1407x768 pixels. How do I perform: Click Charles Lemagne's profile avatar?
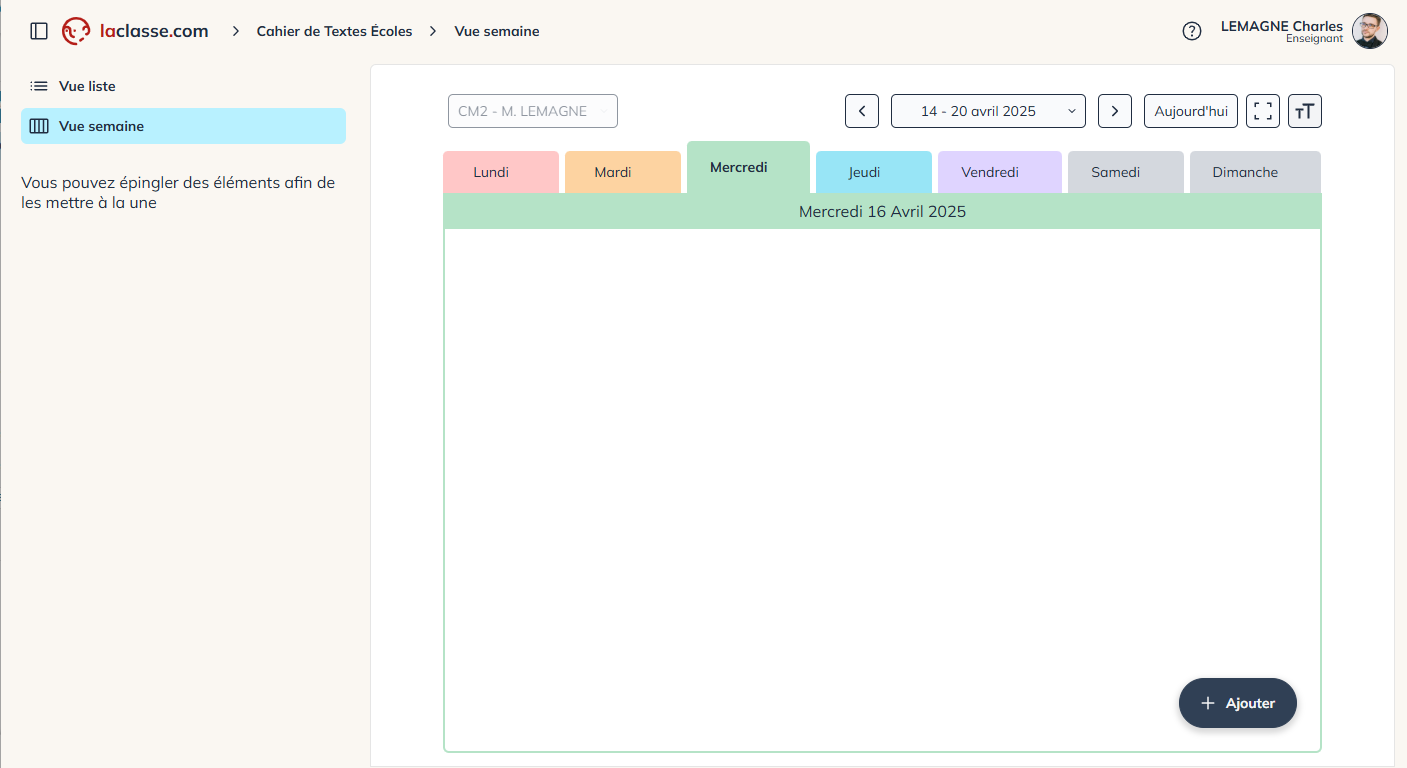1369,31
